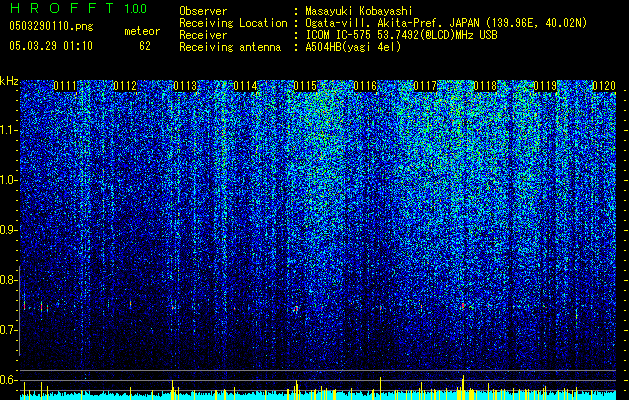
Task: Click the 0.9 frequency axis label
Action: [x=8, y=230]
